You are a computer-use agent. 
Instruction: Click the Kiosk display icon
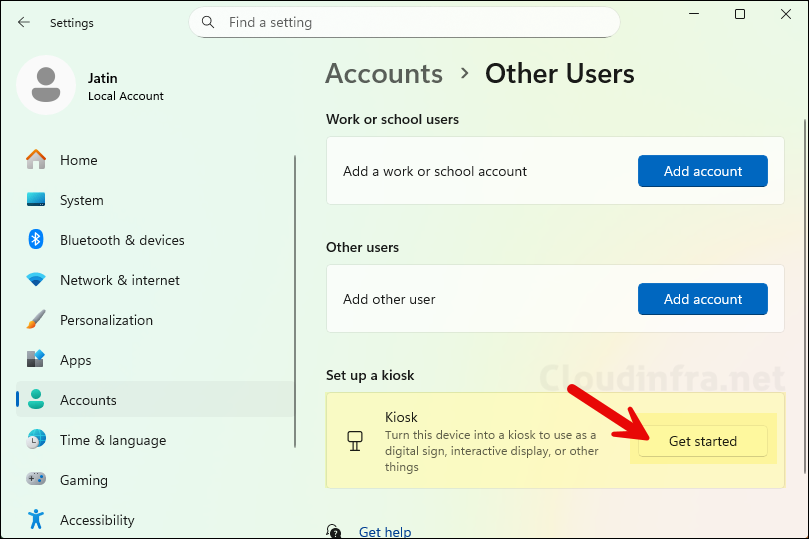[x=353, y=440]
